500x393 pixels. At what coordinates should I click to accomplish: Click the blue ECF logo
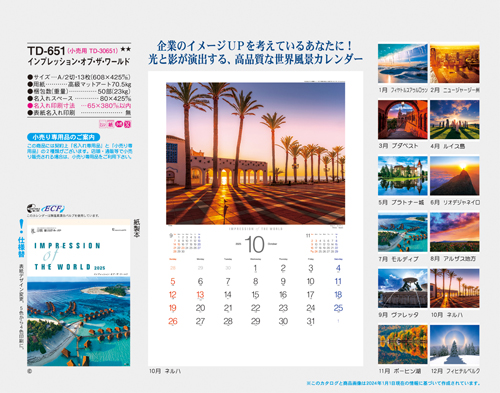53,209
